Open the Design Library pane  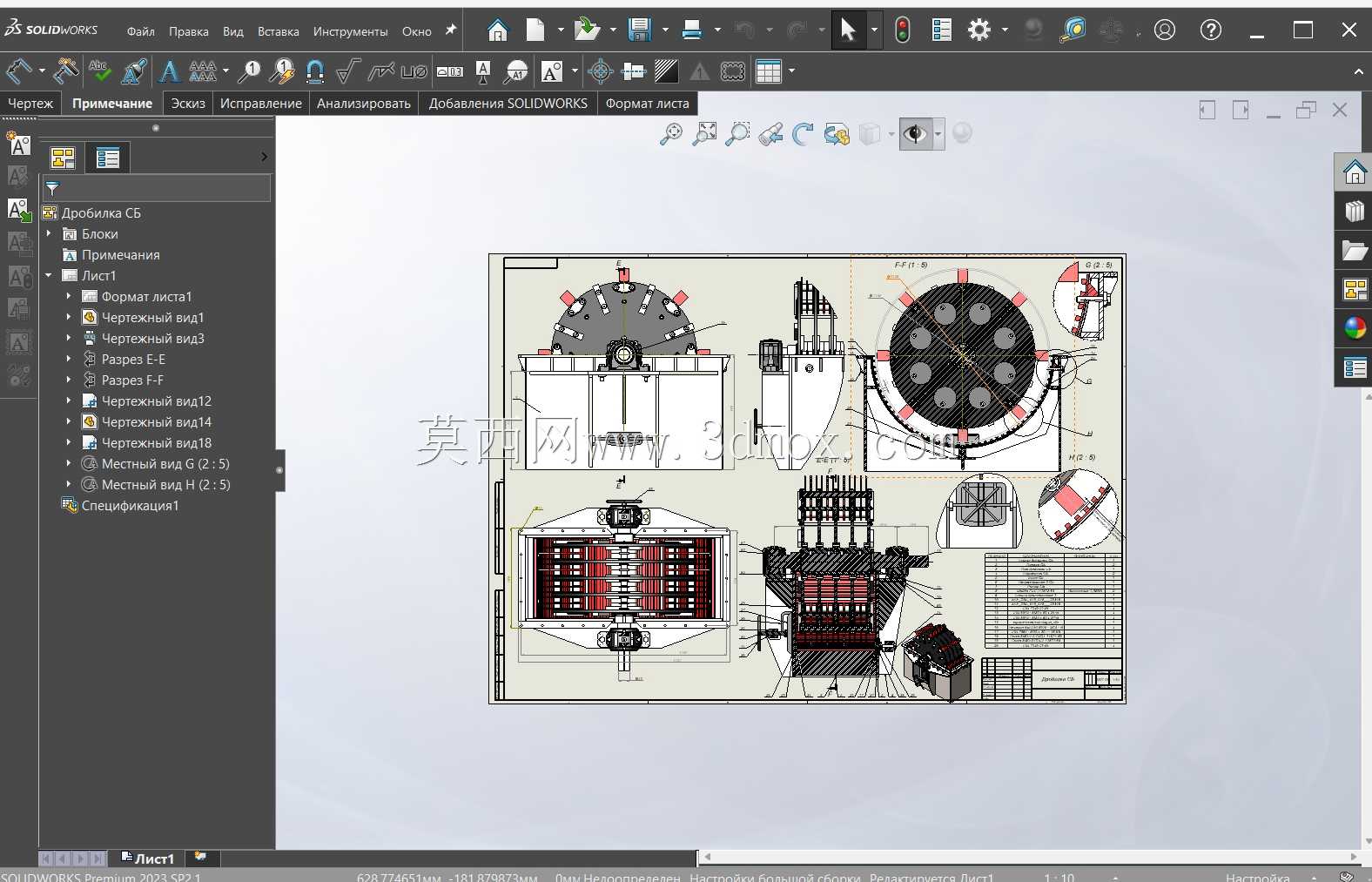coord(1355,211)
